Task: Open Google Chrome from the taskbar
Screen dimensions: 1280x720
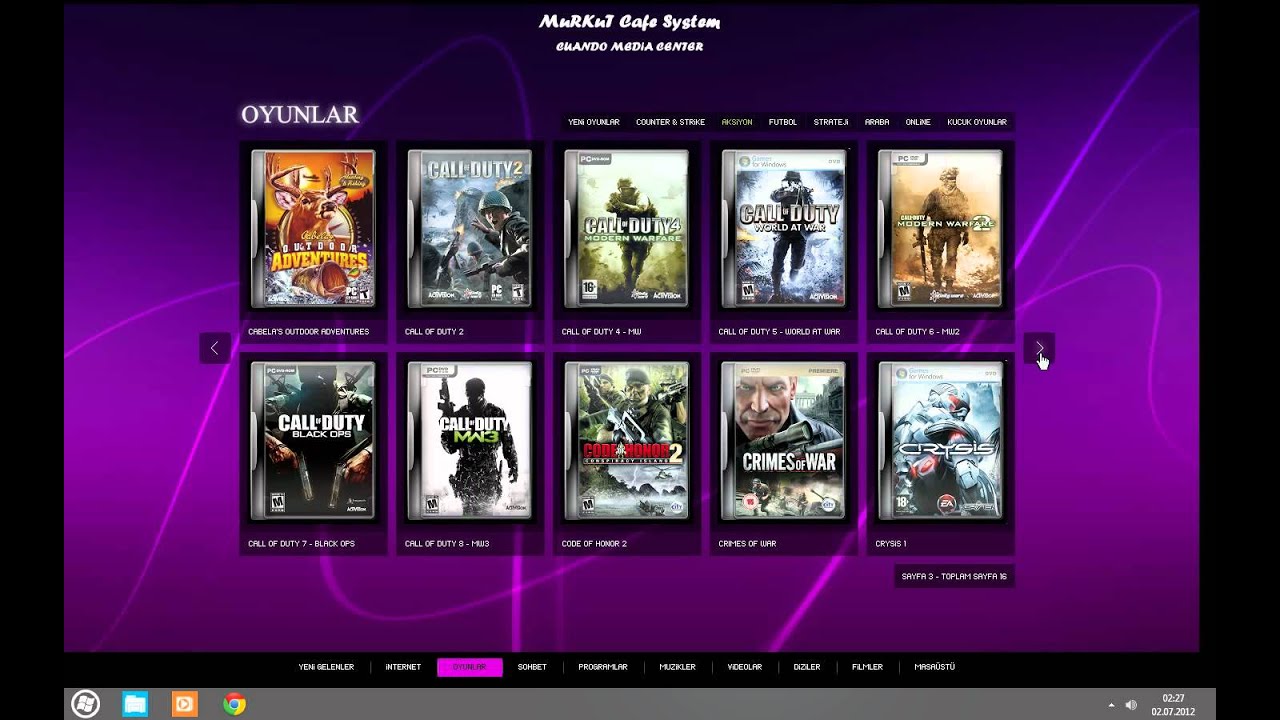Action: coord(235,704)
